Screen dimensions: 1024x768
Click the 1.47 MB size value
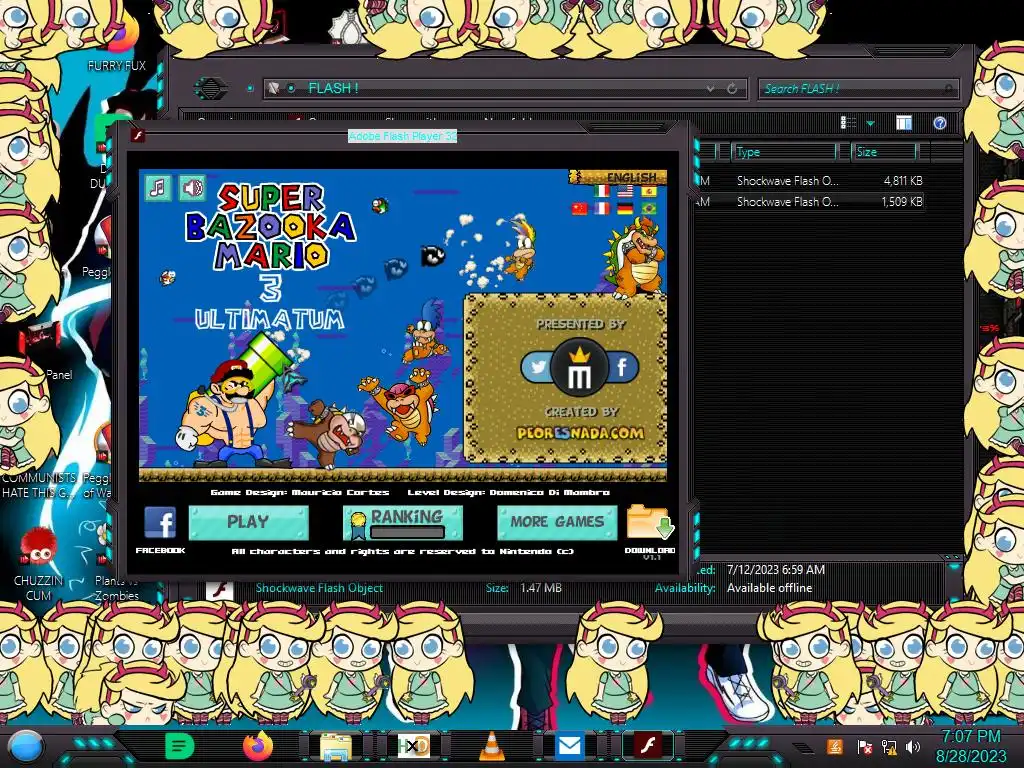pos(541,588)
